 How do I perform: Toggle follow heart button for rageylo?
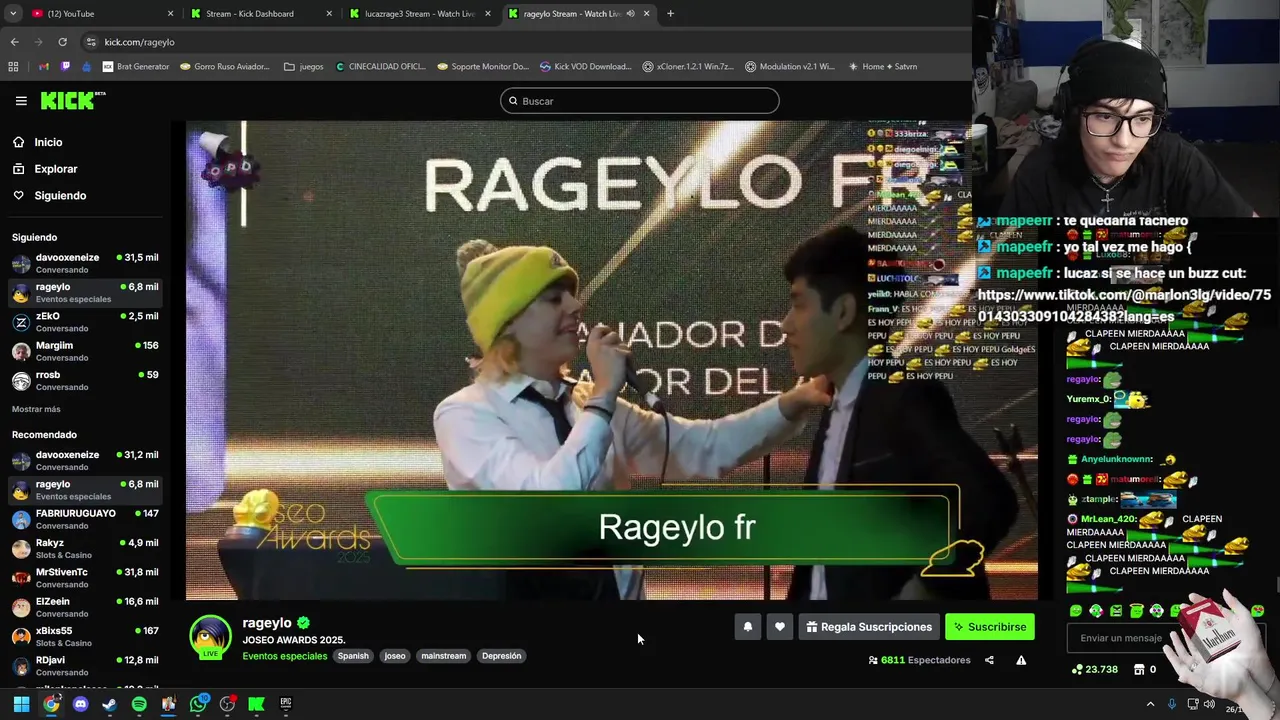tap(779, 627)
